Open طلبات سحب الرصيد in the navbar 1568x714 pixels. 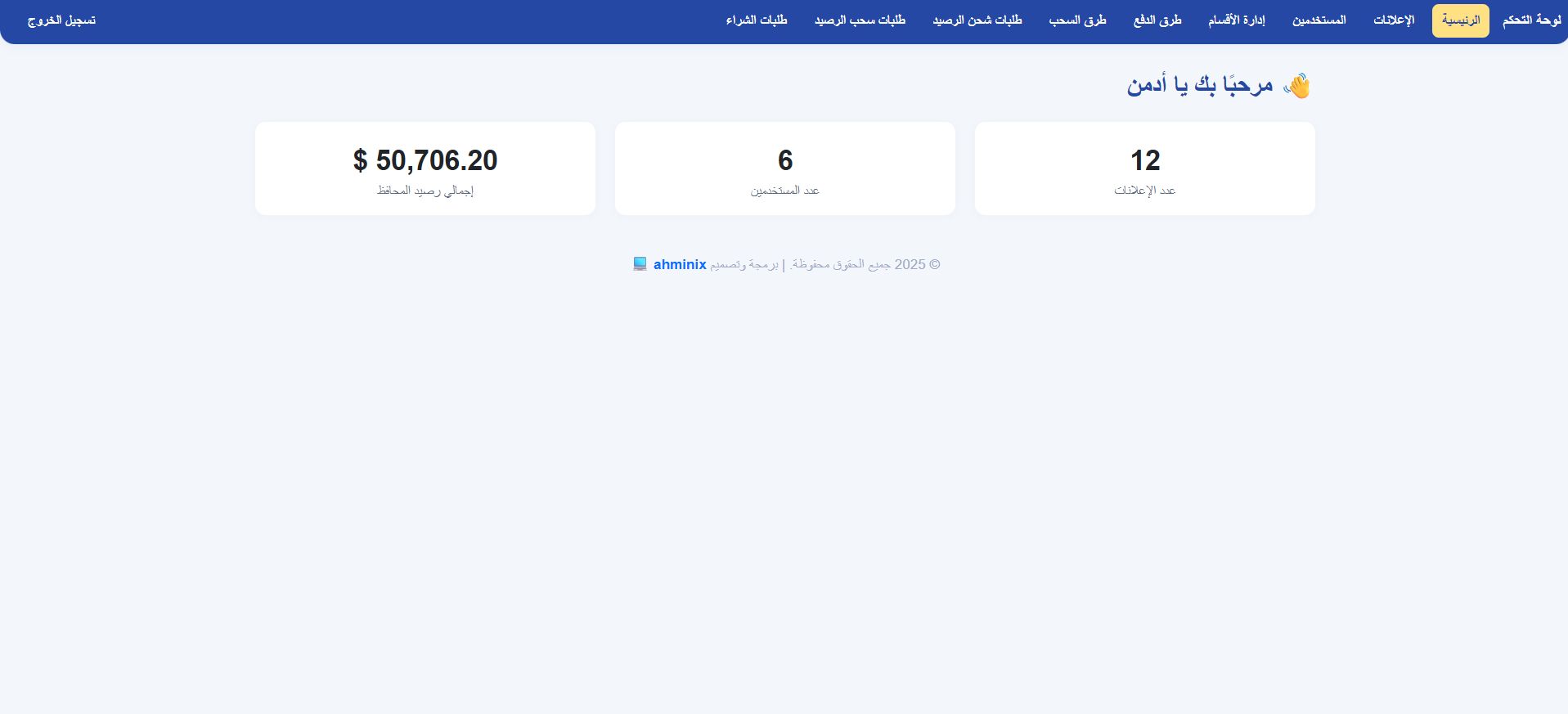(x=860, y=20)
